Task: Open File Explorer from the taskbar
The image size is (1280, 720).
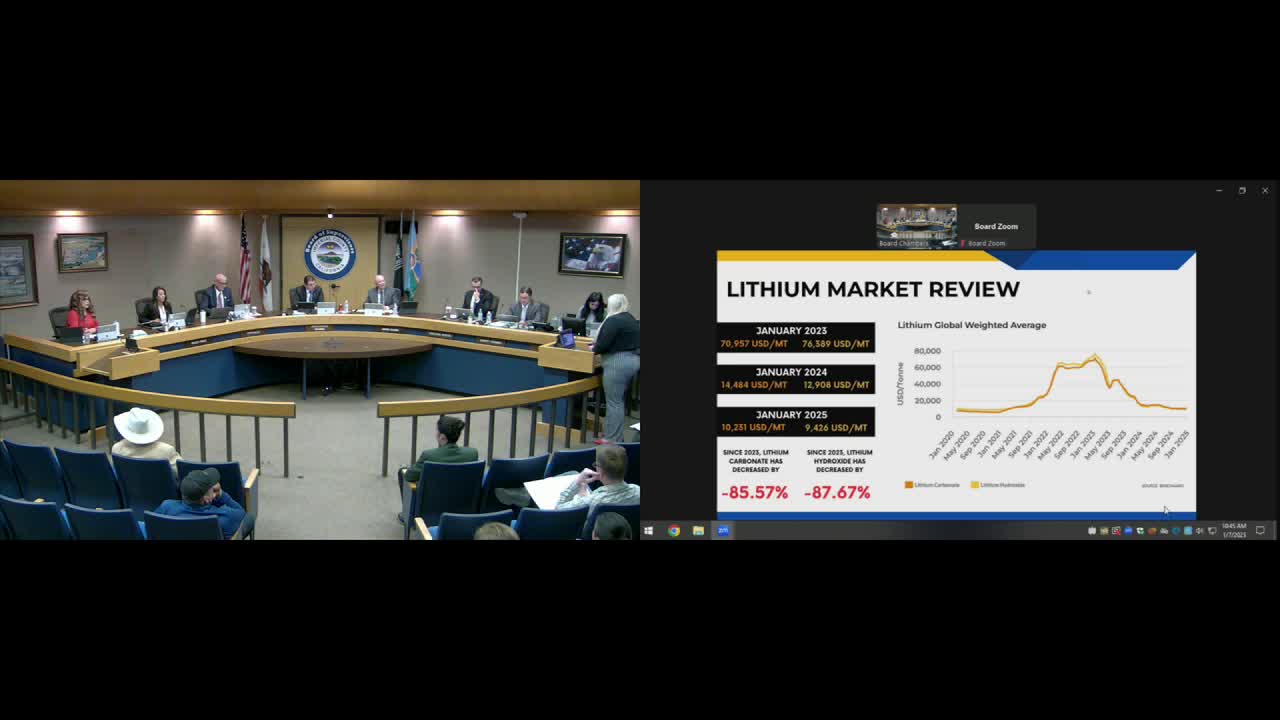Action: point(697,531)
